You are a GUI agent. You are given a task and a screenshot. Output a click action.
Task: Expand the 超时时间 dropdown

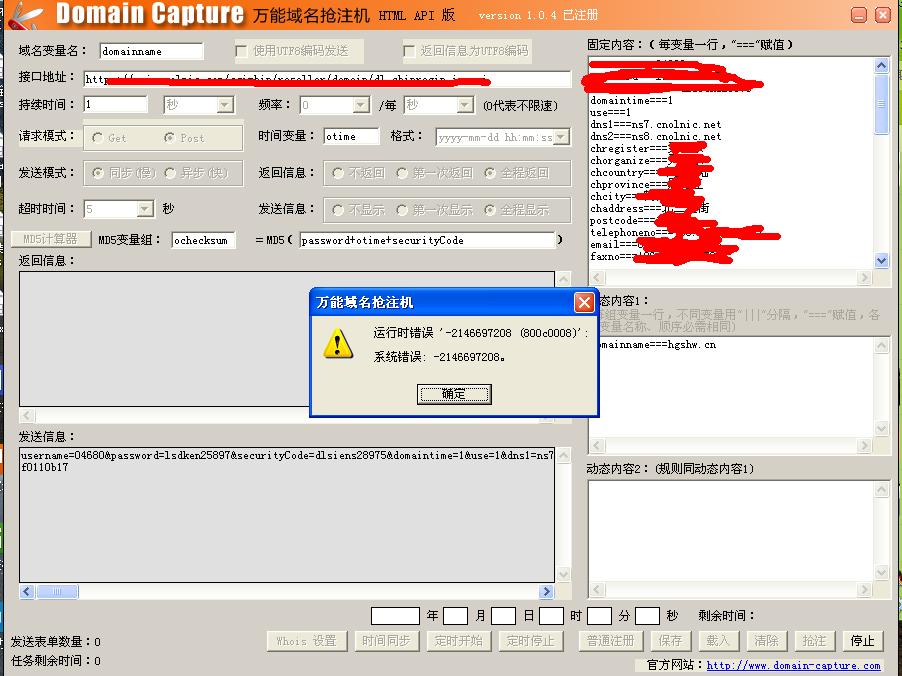(x=144, y=209)
